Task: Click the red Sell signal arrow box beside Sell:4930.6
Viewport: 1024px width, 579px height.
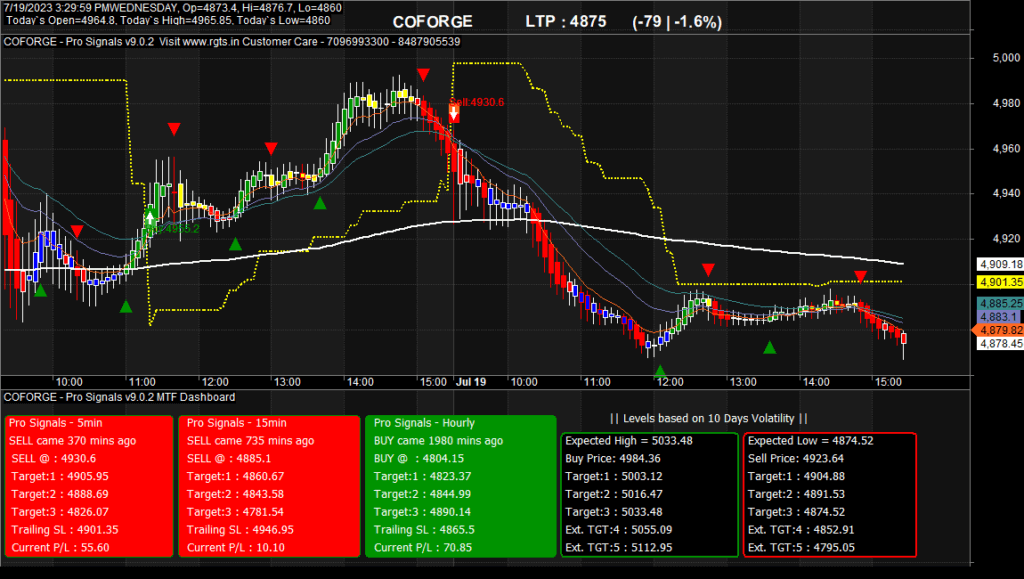Action: click(454, 113)
